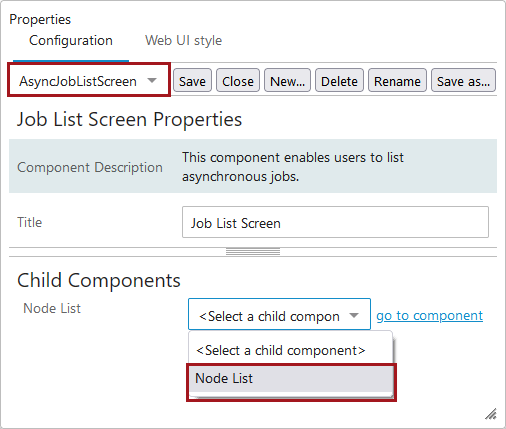506x429 pixels.
Task: Follow the go to component link
Action: [429, 315]
